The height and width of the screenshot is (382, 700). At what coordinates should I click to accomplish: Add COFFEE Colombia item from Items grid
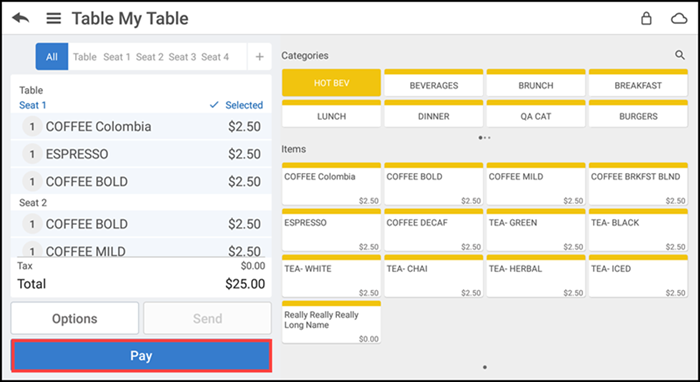331,184
